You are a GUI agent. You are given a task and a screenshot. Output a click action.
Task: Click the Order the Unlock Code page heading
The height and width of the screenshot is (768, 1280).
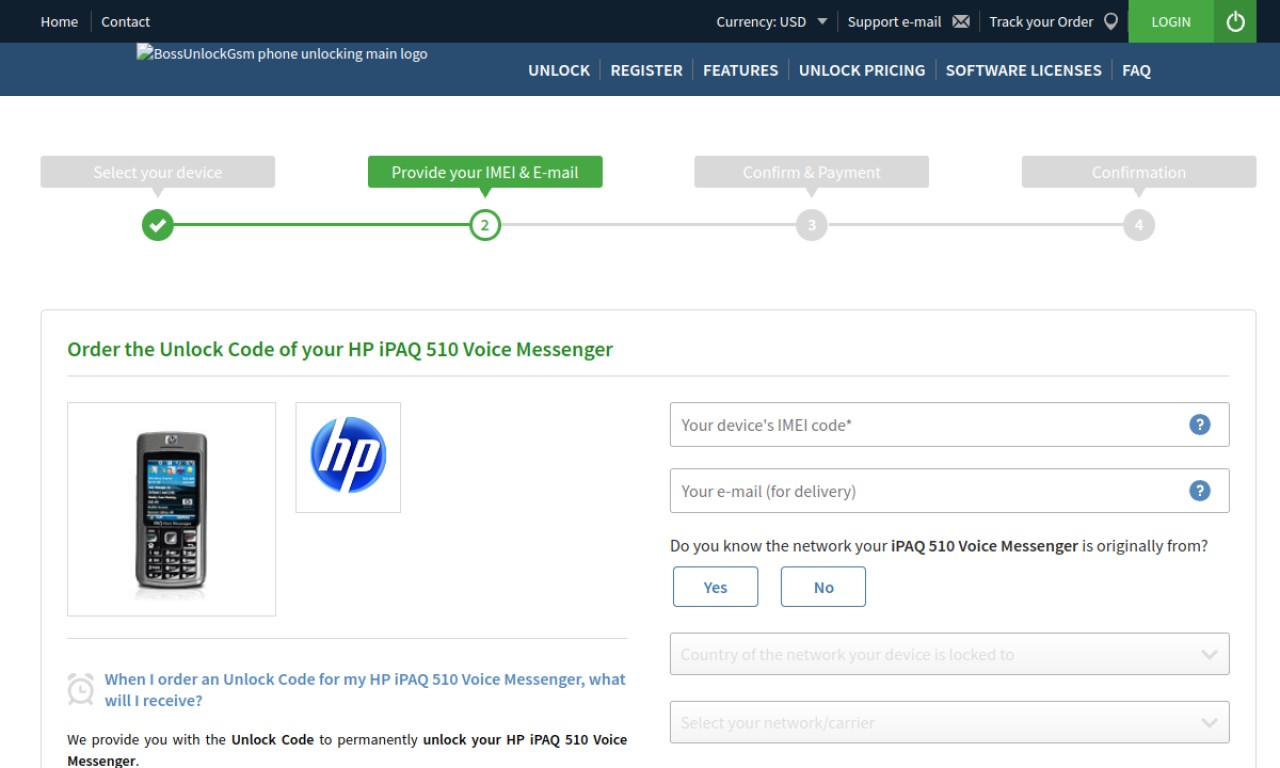(340, 349)
